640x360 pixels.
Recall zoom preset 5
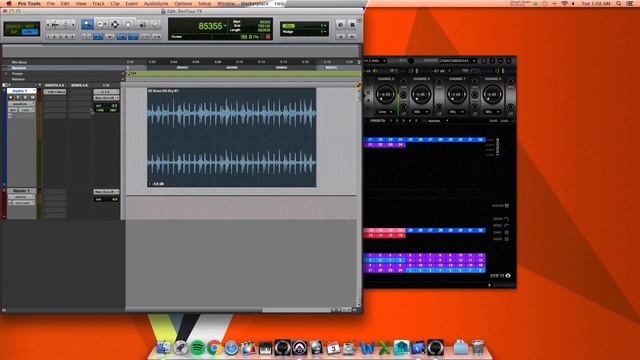pyautogui.click(x=72, y=37)
